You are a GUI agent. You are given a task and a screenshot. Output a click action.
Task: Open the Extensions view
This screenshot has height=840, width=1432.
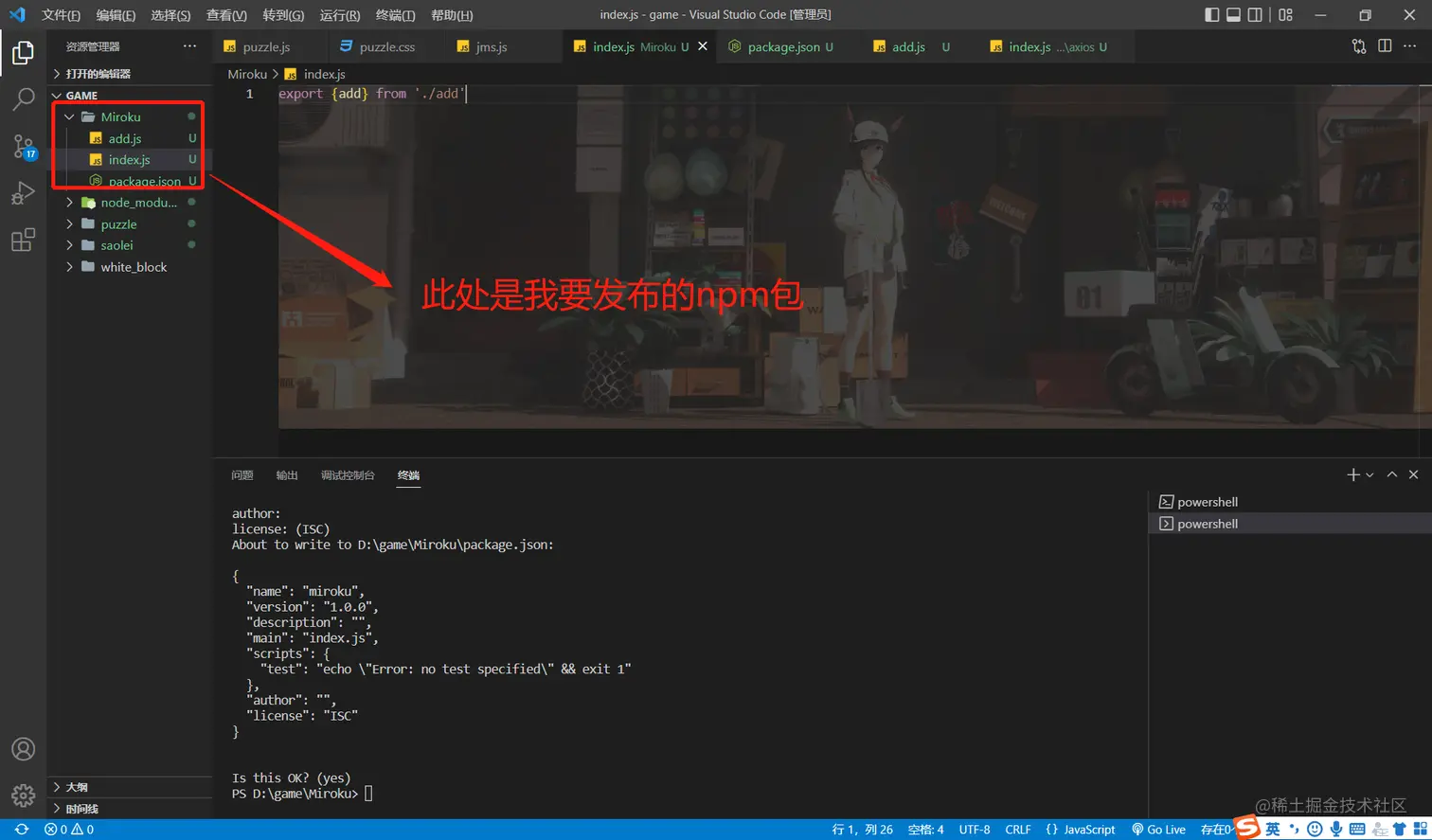click(x=23, y=240)
